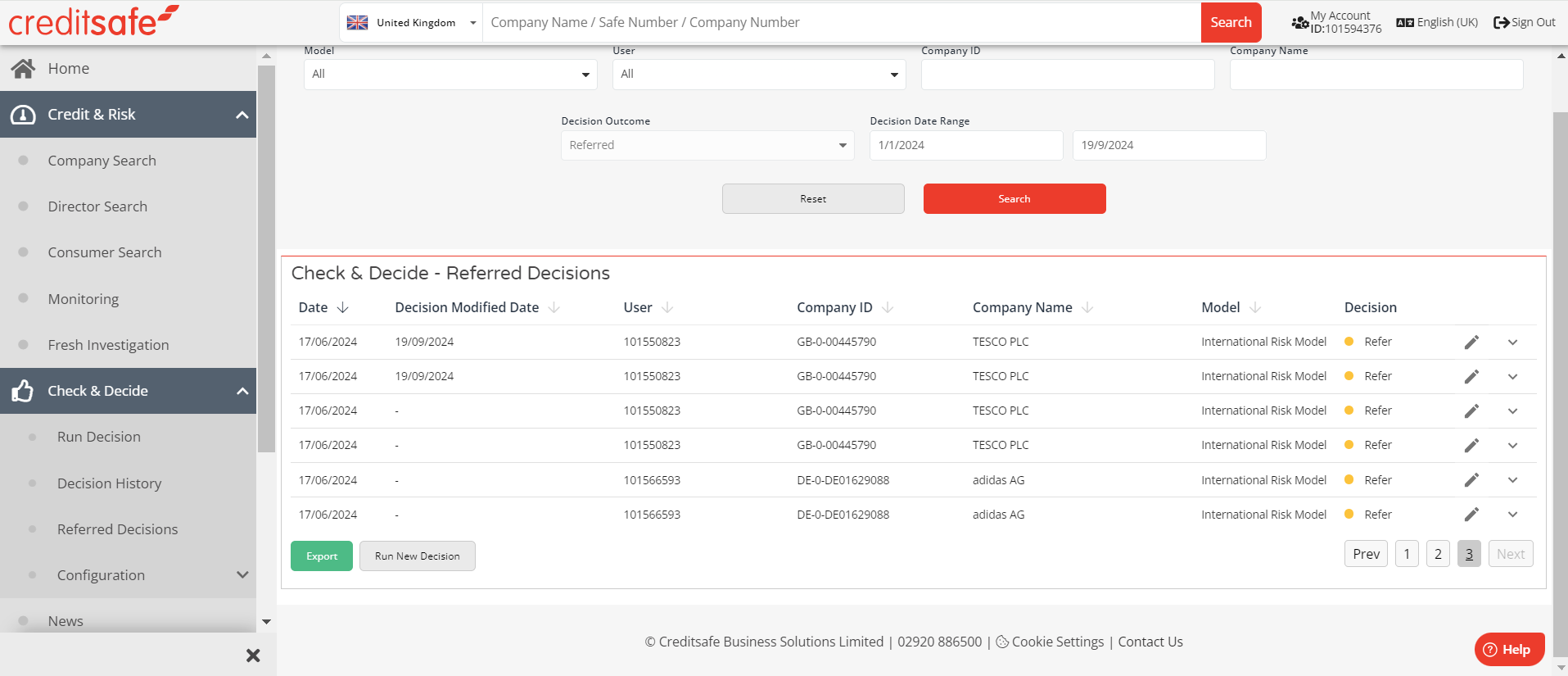Click the Cookie Settings cookie icon
This screenshot has width=1568, height=676.
1002,642
